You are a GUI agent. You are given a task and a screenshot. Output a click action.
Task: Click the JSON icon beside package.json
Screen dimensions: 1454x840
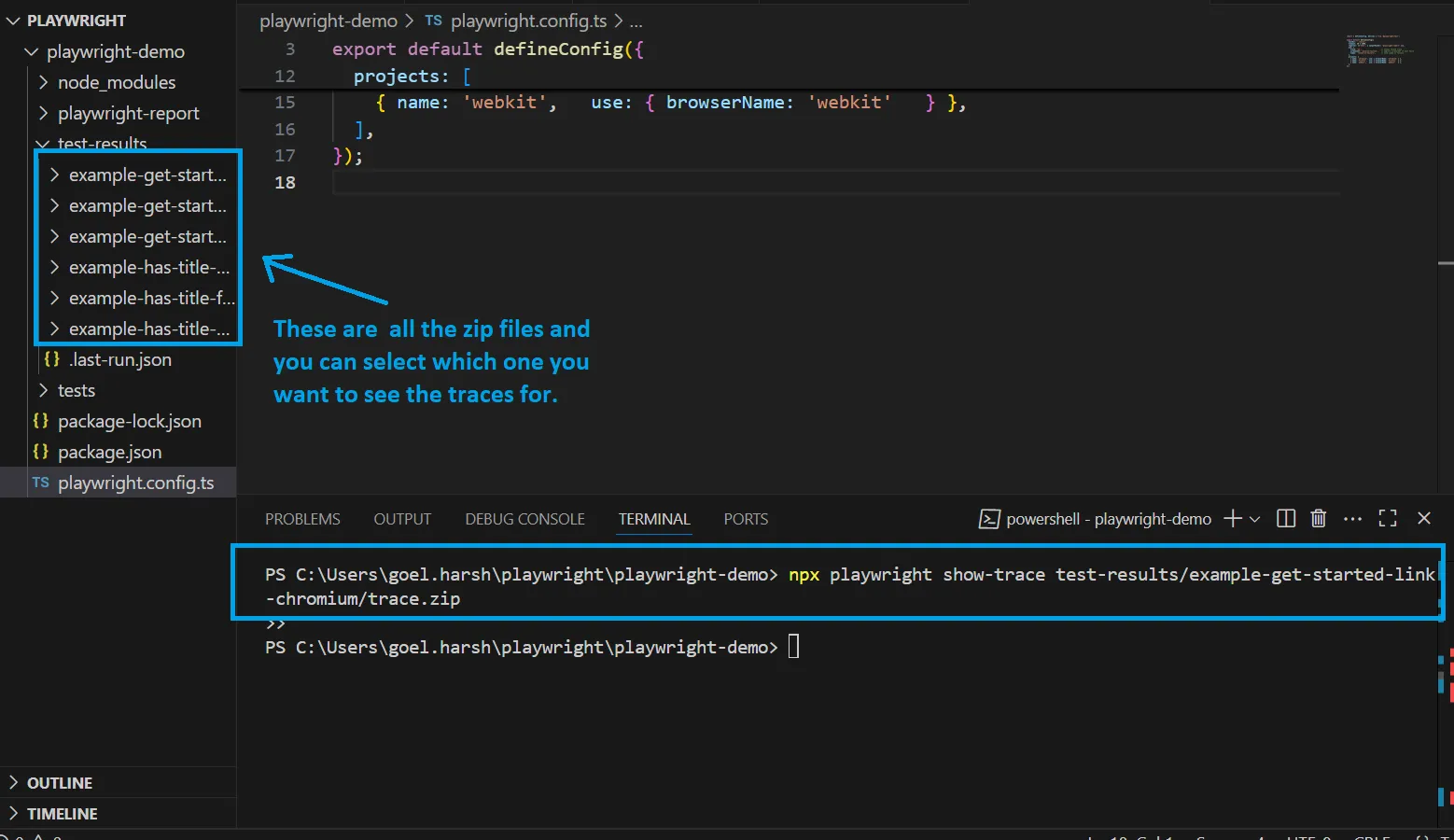point(40,451)
